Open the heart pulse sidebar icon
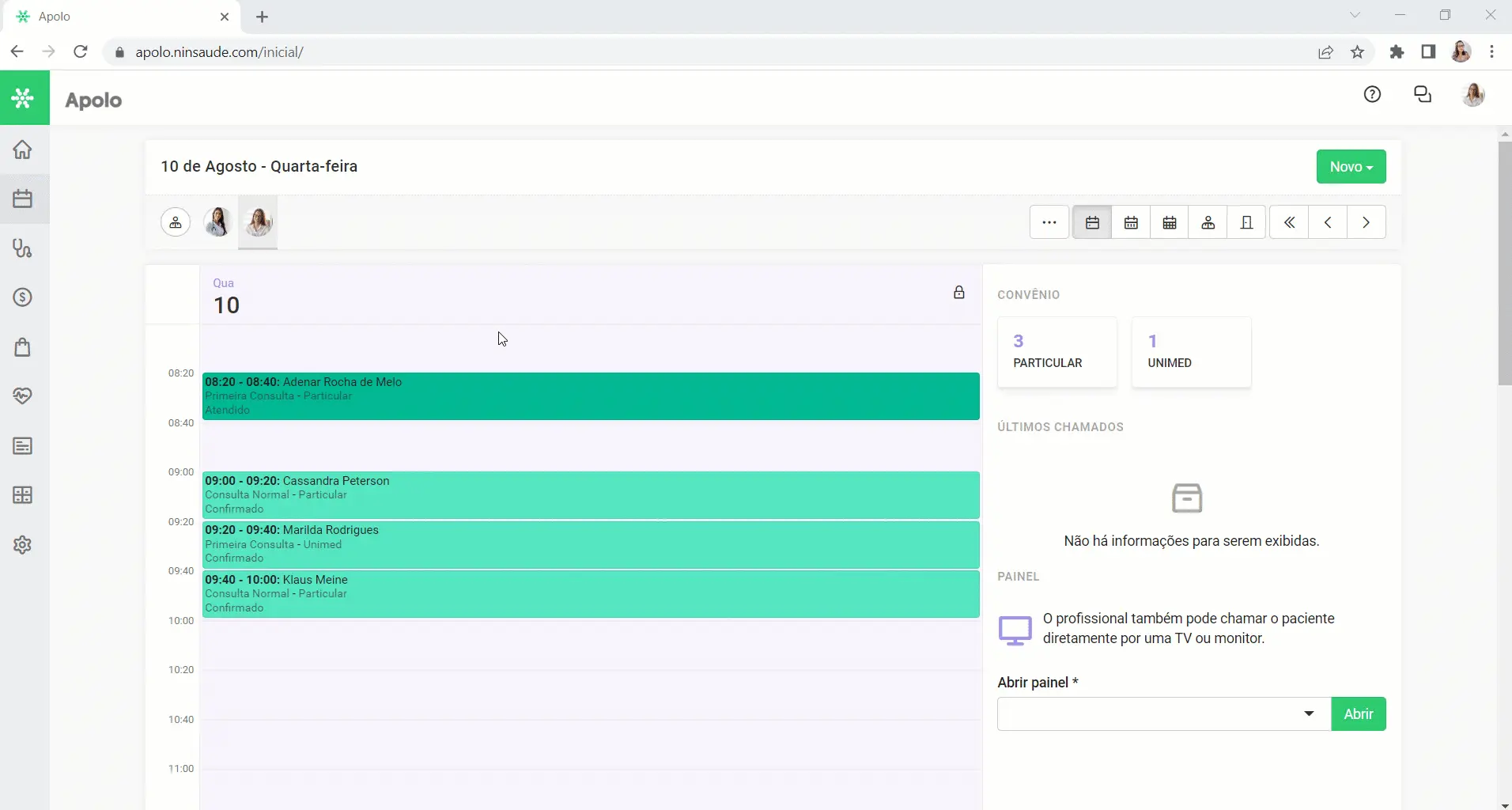The image size is (1512, 810). click(23, 396)
